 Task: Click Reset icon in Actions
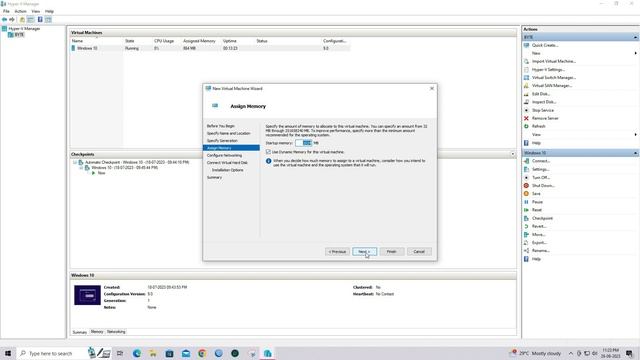coord(527,210)
